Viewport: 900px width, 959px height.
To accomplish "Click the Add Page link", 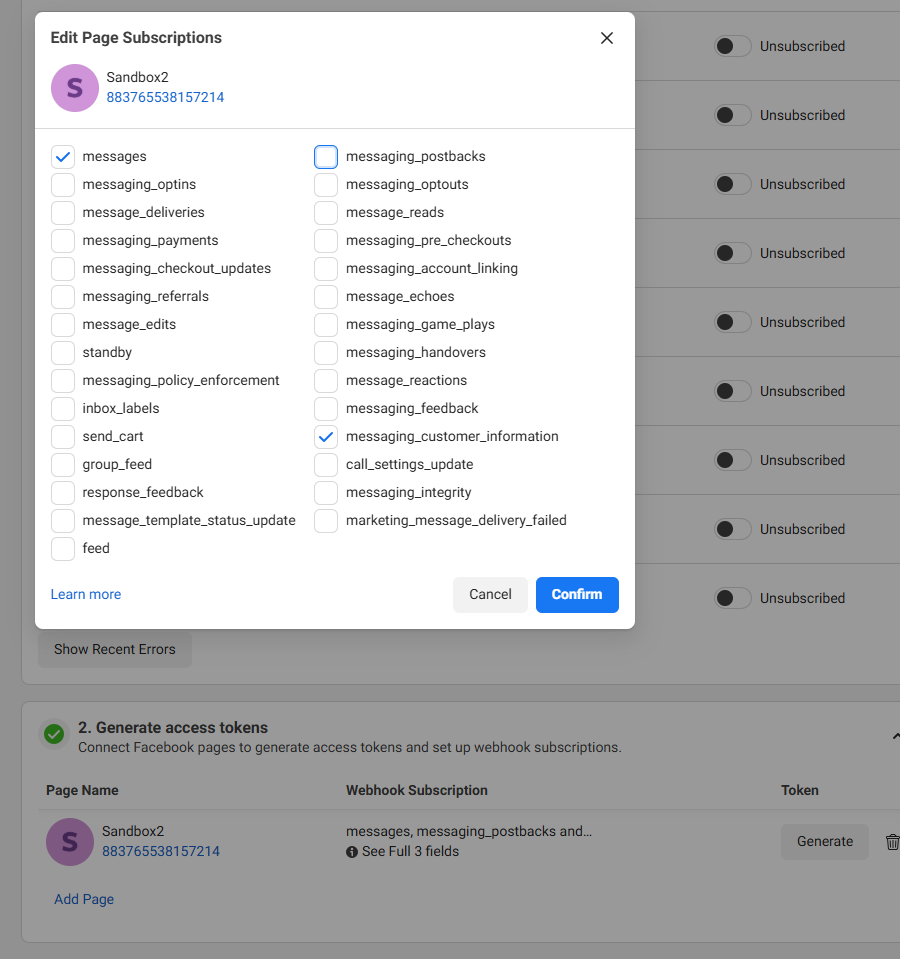I will [x=84, y=899].
